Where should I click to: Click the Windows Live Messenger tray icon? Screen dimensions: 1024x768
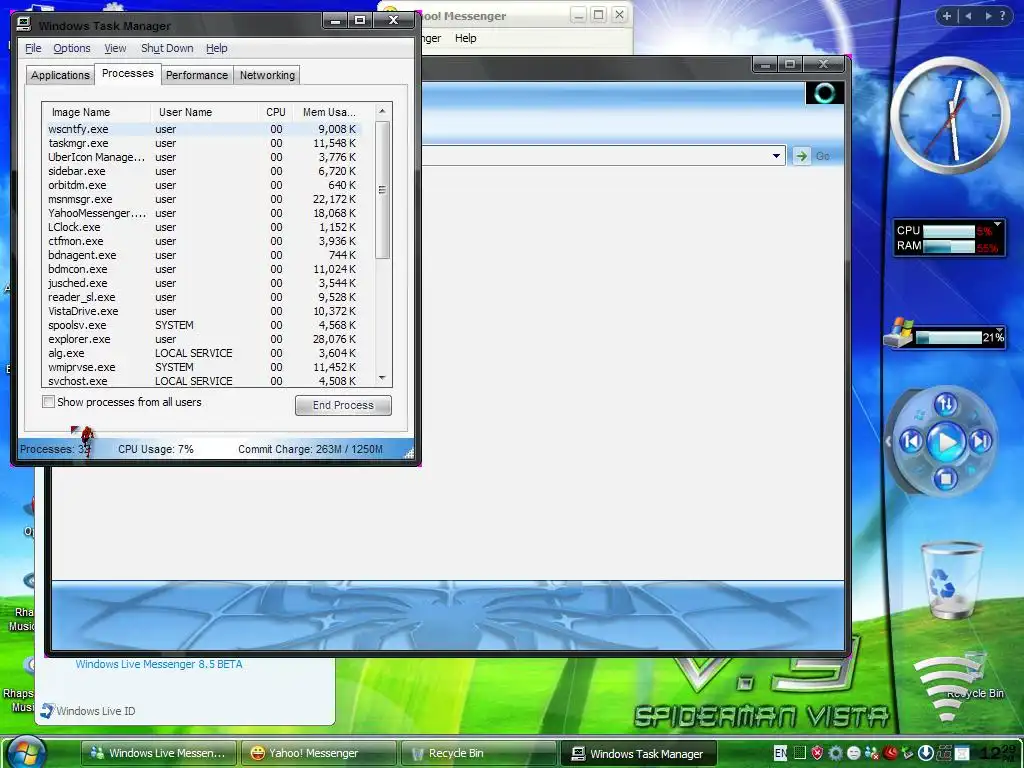872,753
